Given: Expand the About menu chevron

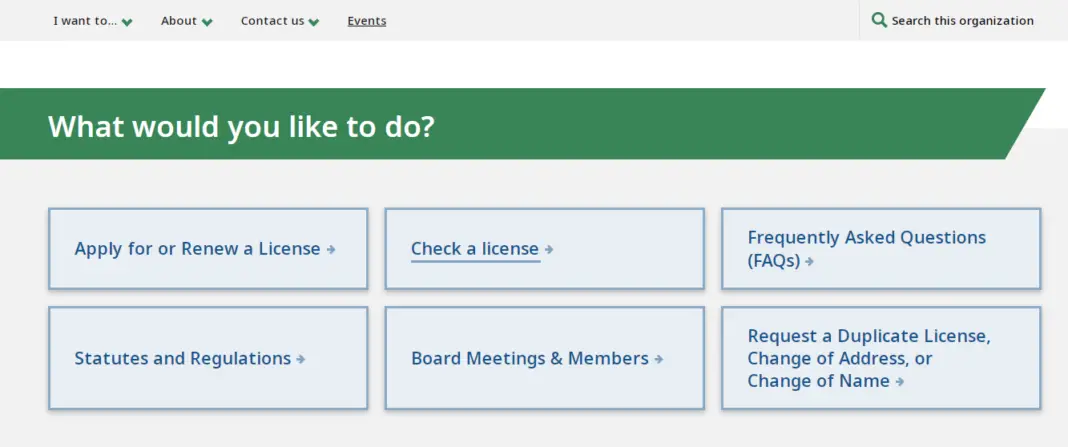Looking at the screenshot, I should (x=207, y=22).
